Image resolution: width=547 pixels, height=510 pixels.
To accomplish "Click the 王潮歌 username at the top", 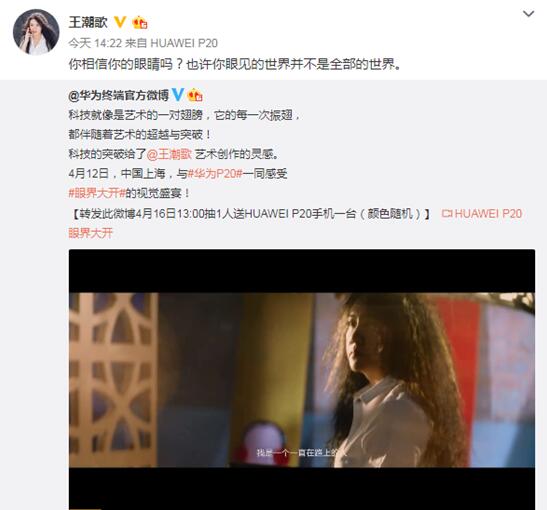I will 88,22.
